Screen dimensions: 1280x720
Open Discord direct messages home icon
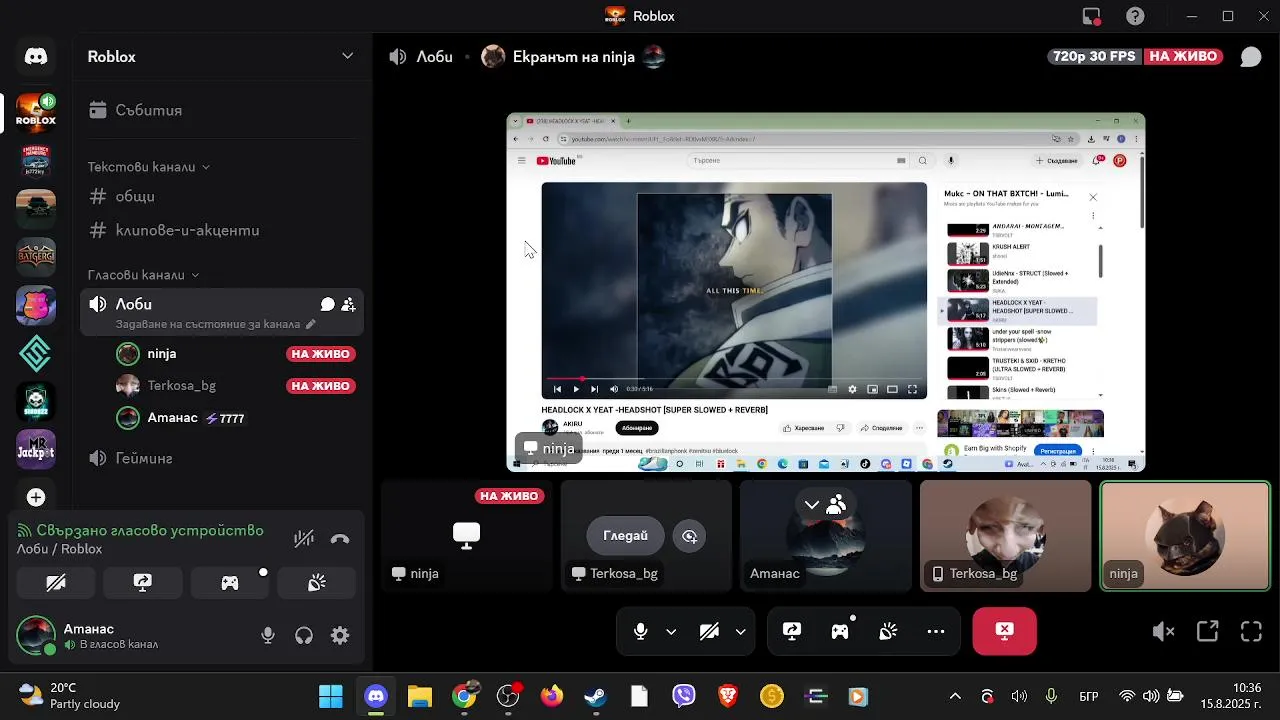36,57
